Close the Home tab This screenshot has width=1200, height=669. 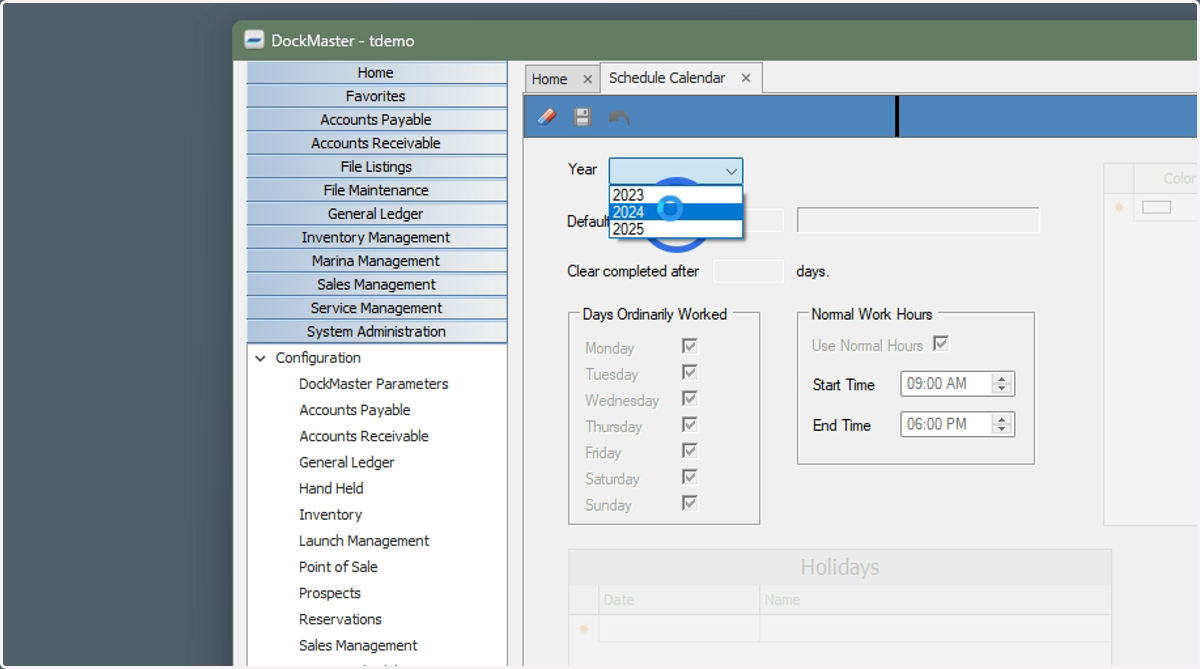tap(587, 79)
